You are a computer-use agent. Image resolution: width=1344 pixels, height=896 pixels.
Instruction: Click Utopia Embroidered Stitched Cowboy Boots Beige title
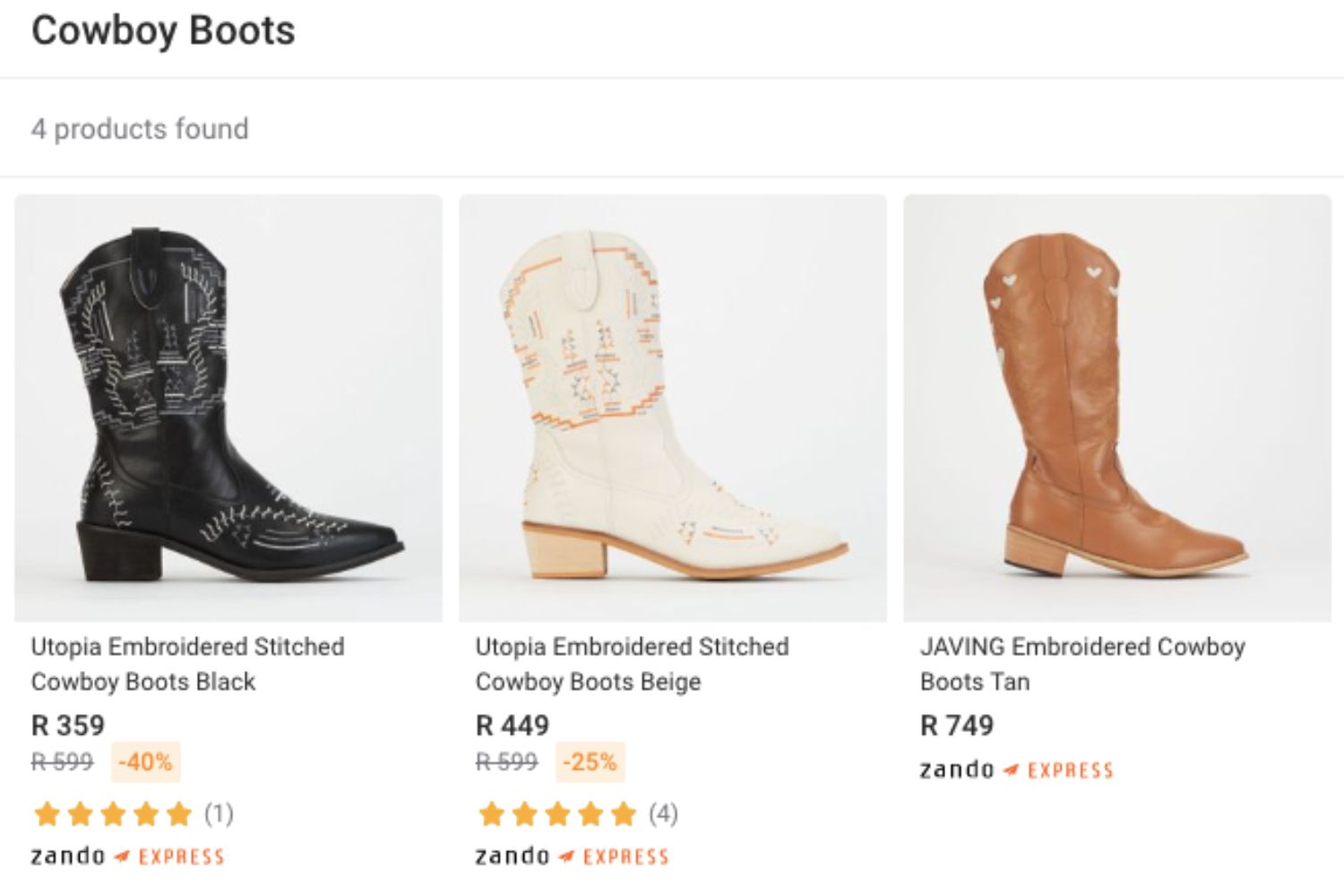click(x=632, y=664)
